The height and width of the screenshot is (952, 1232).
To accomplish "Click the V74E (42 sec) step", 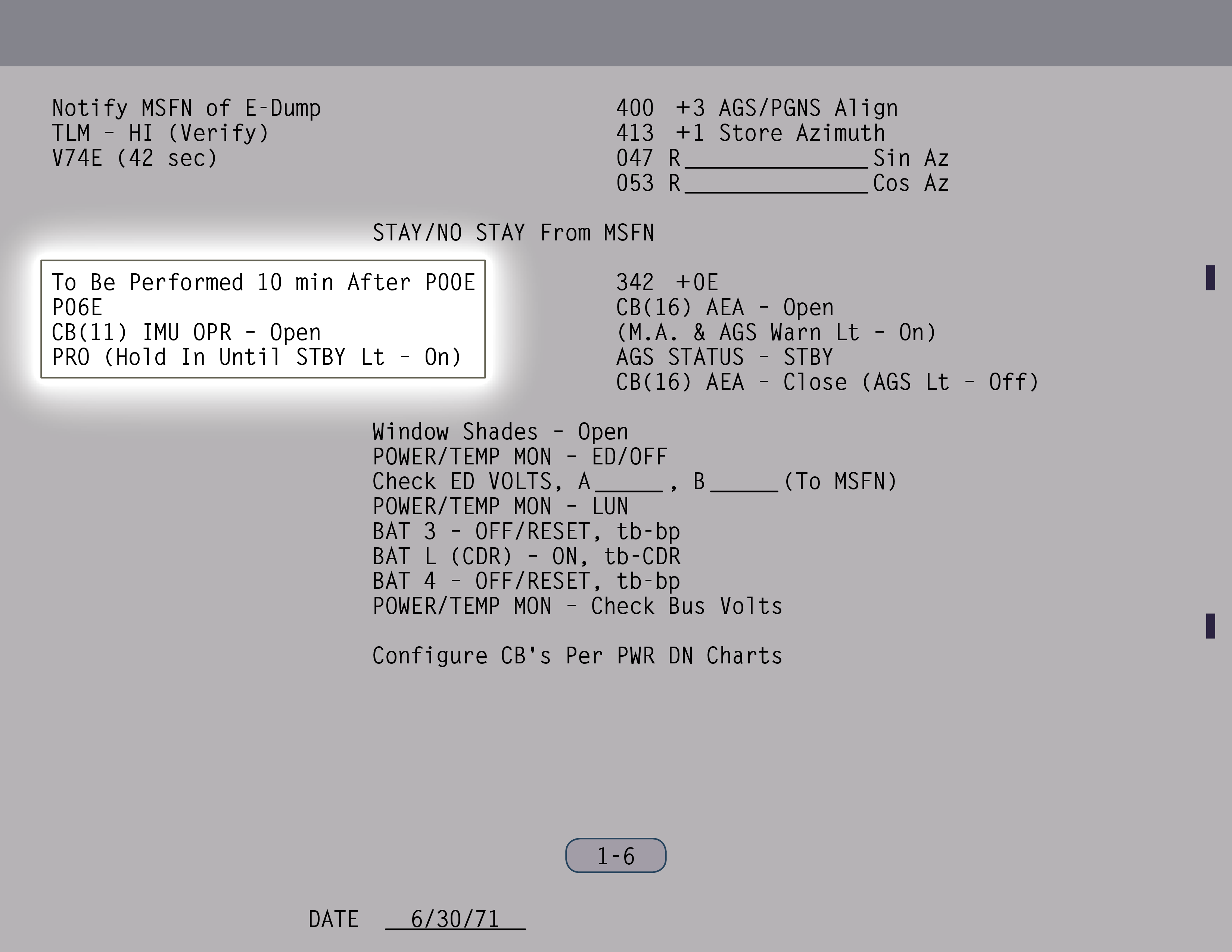I will click(x=134, y=158).
